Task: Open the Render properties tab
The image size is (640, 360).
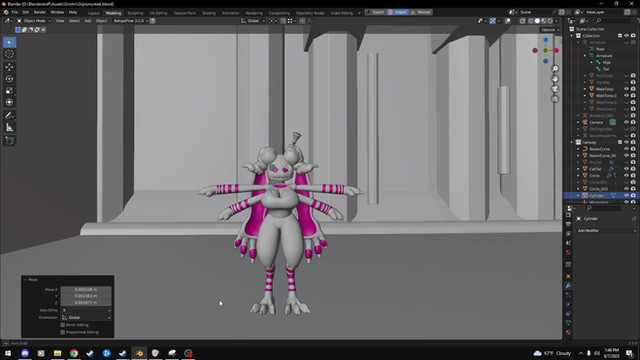Action: (568, 215)
